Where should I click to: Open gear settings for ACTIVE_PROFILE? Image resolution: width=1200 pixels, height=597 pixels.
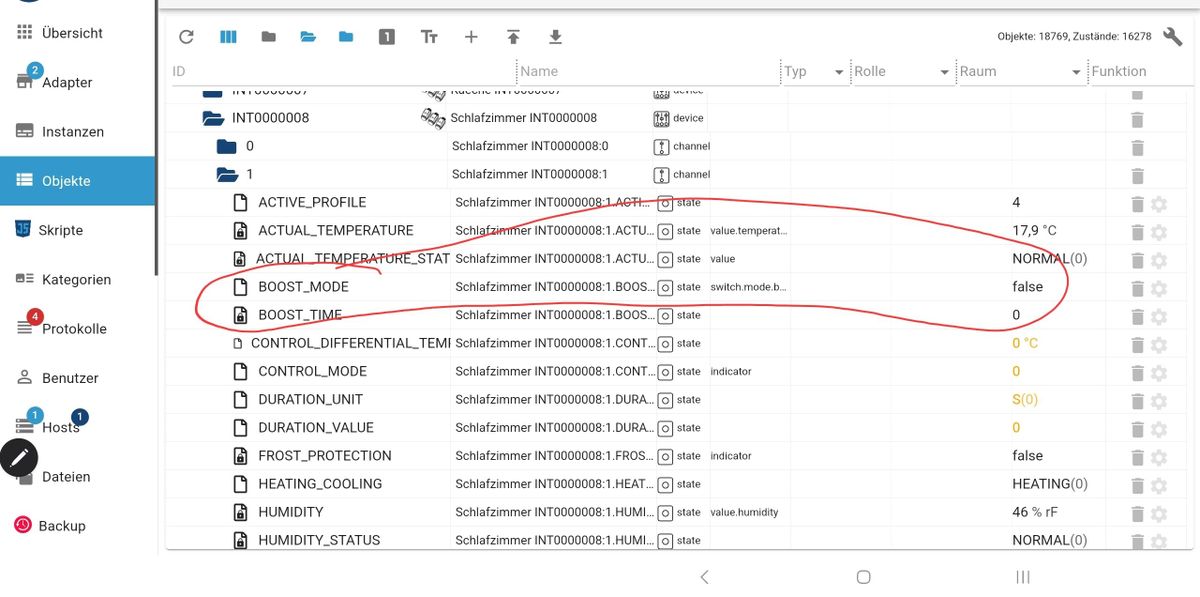pyautogui.click(x=1159, y=204)
